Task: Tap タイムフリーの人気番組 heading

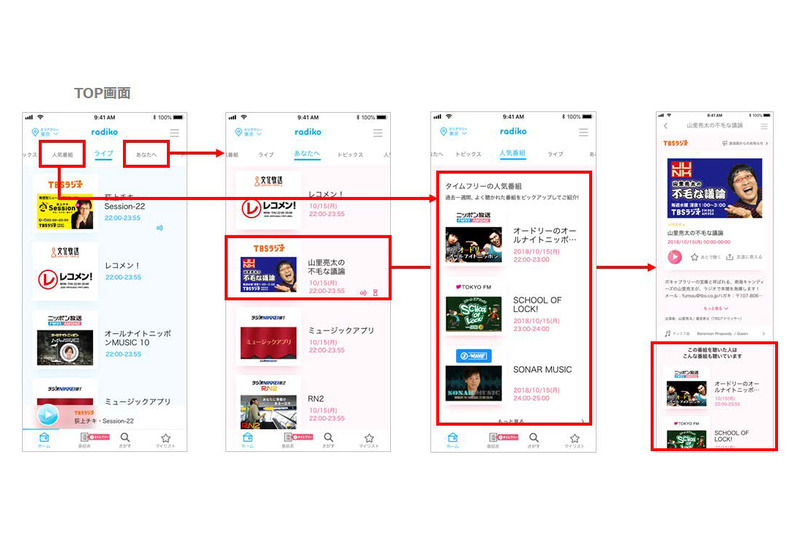Action: coord(483,186)
